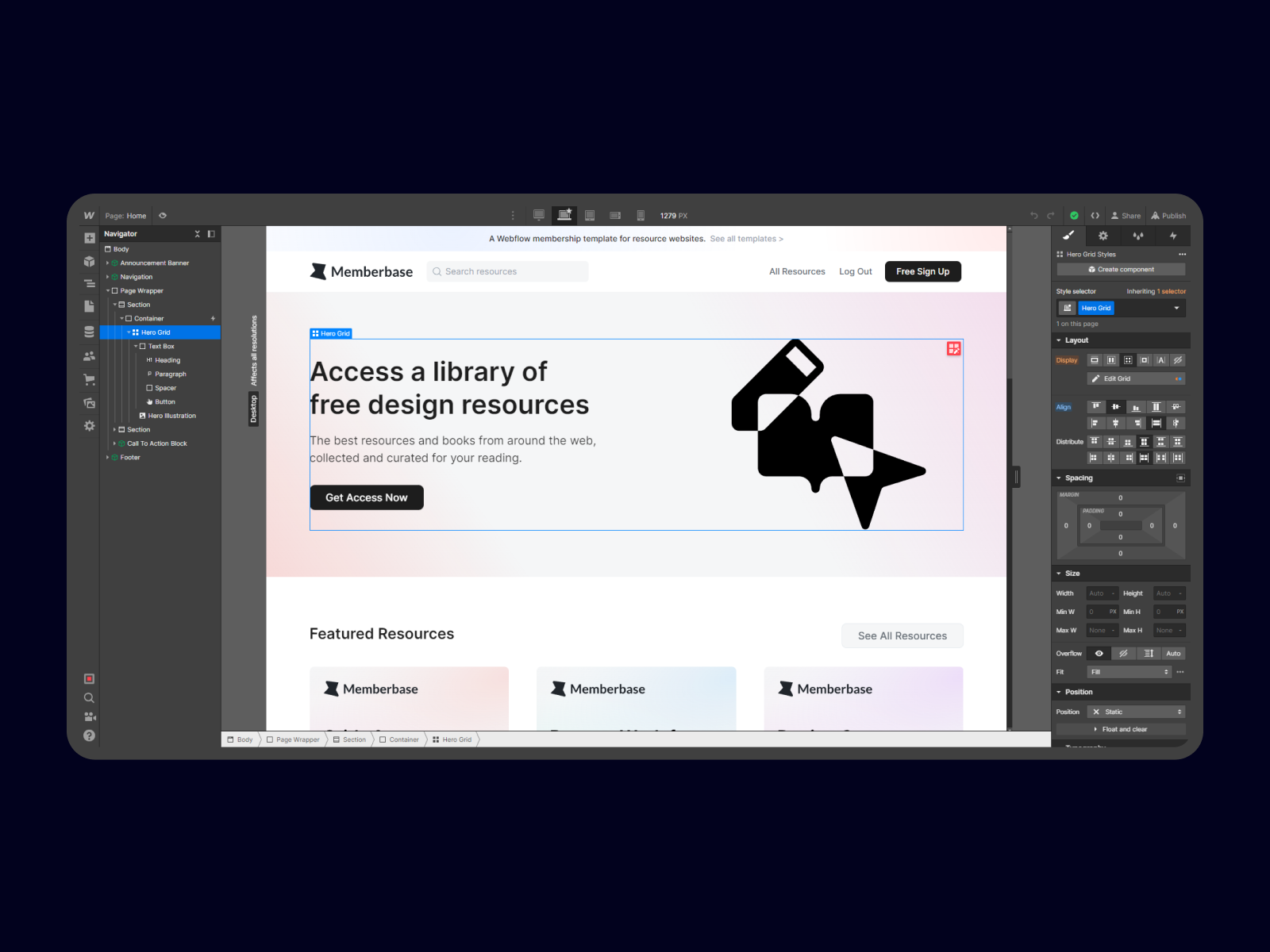This screenshot has width=1270, height=952.
Task: Select Call To Action Block in Navigator
Action: click(x=156, y=443)
